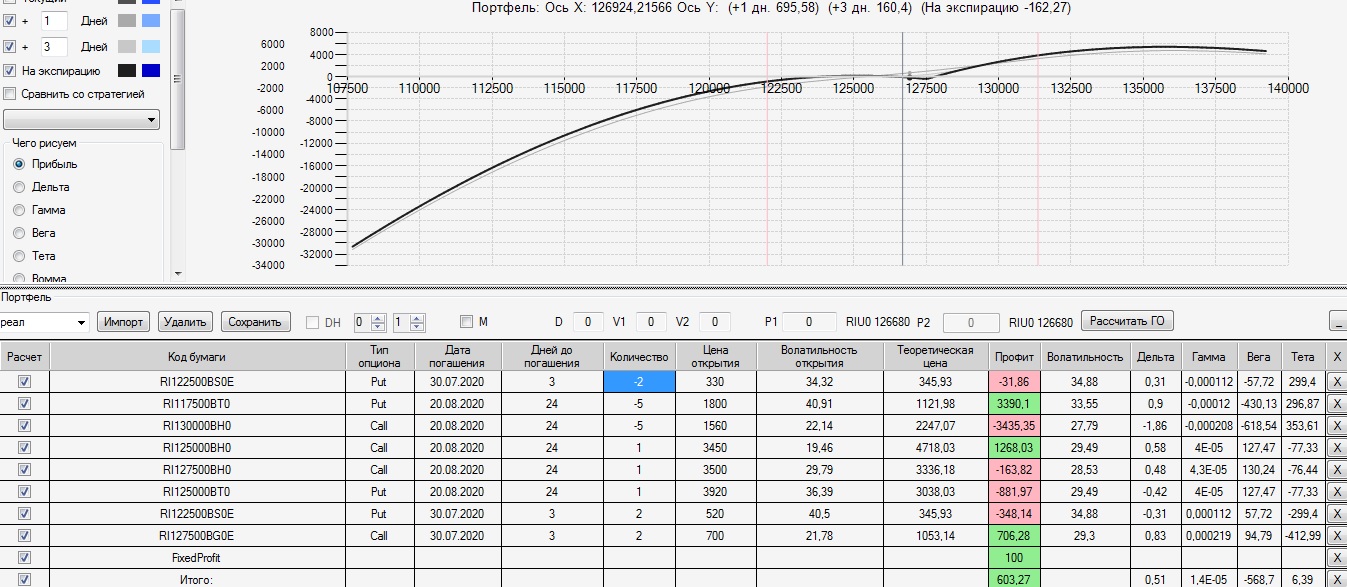
Task: Uncheck the +3 Дней curve checkbox
Action: [x=10, y=46]
